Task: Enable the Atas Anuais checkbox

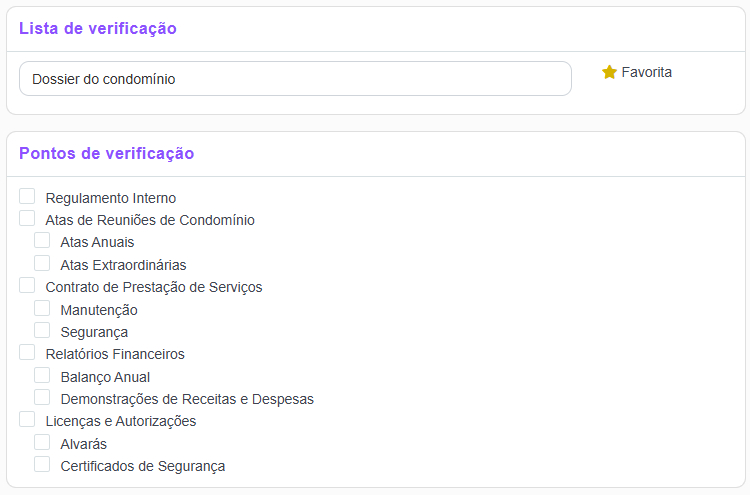Action: (x=42, y=240)
